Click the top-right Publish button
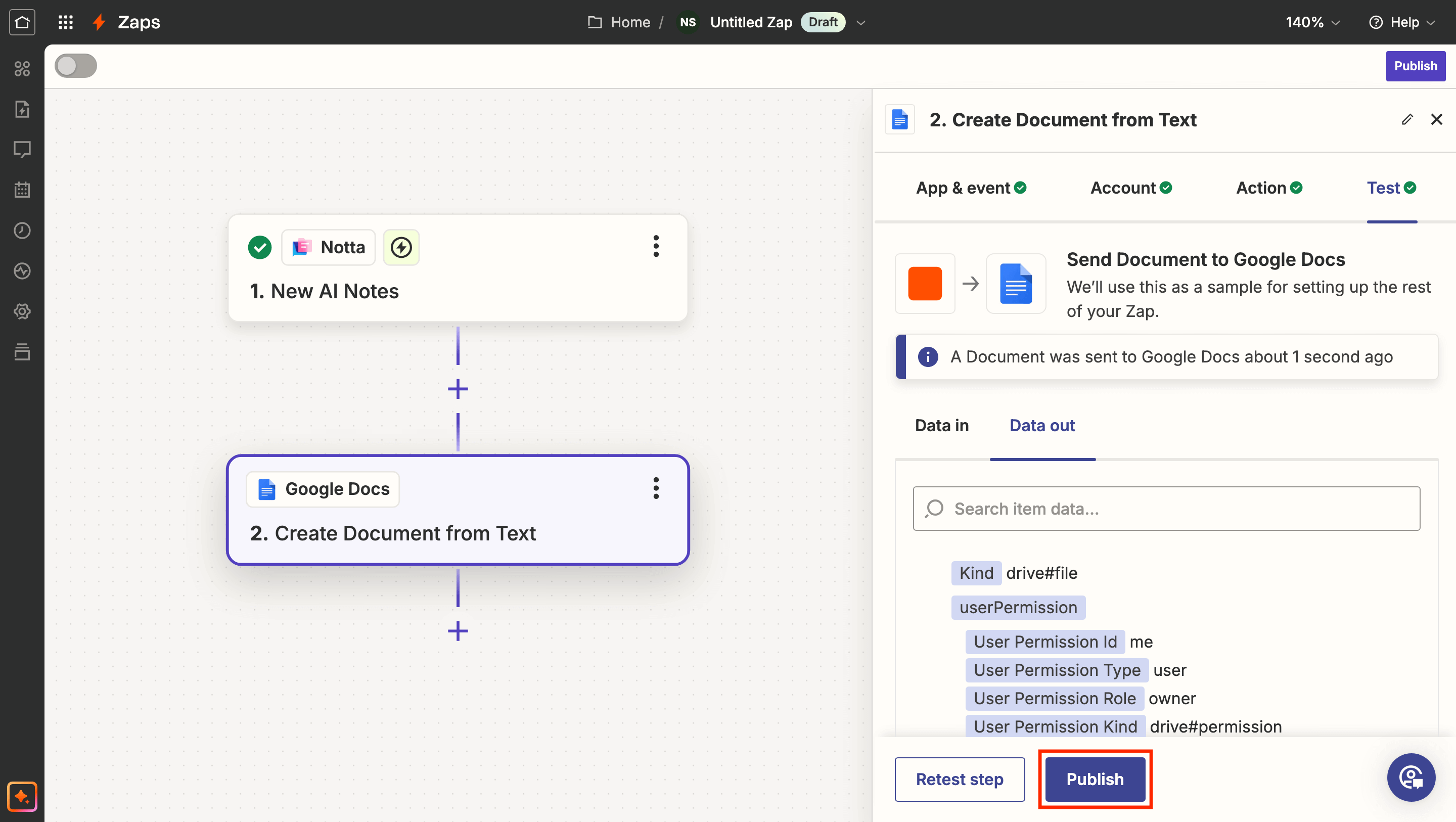Image resolution: width=1456 pixels, height=822 pixels. (1416, 66)
